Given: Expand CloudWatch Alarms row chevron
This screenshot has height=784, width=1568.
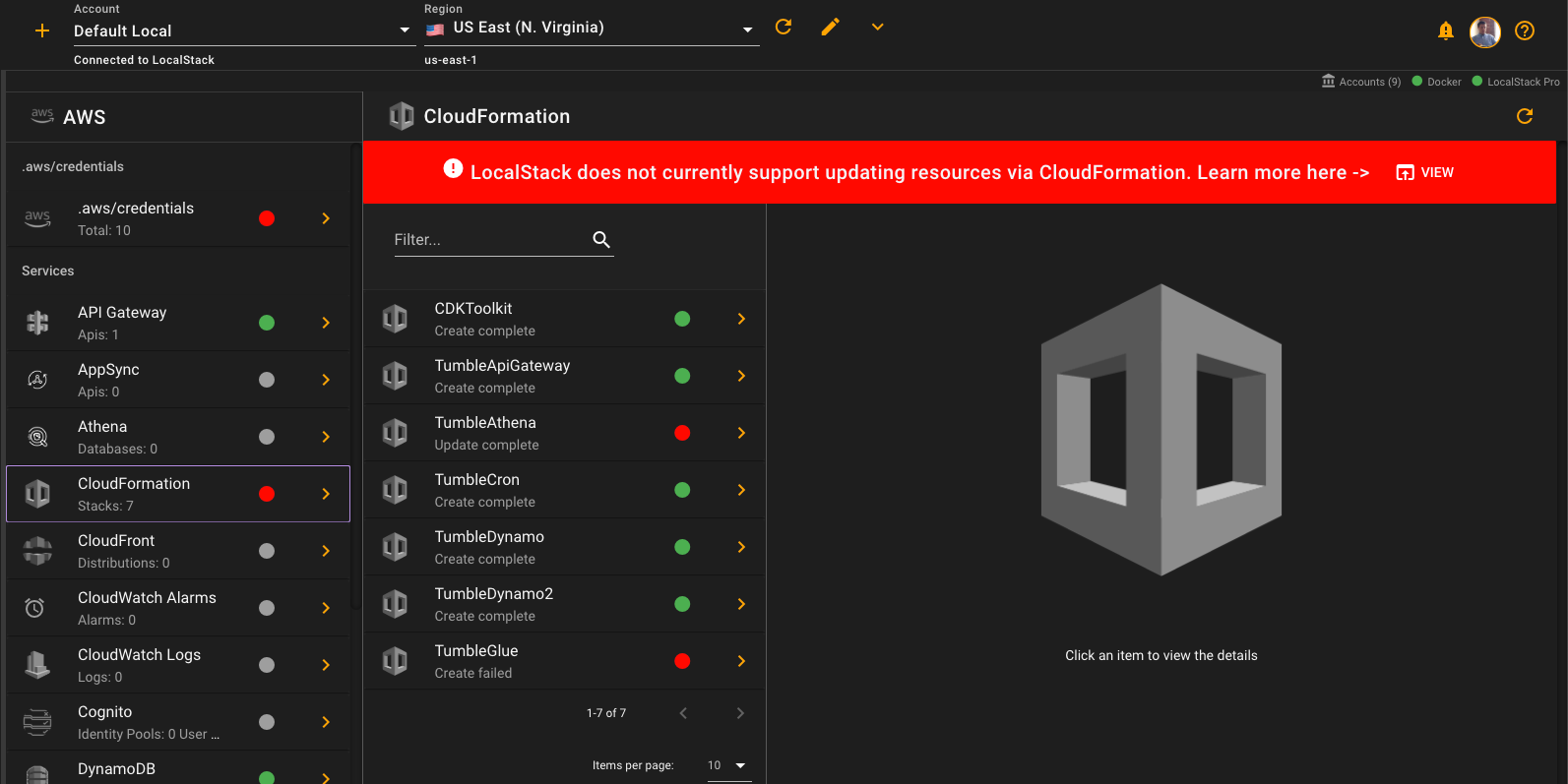Looking at the screenshot, I should [x=326, y=608].
